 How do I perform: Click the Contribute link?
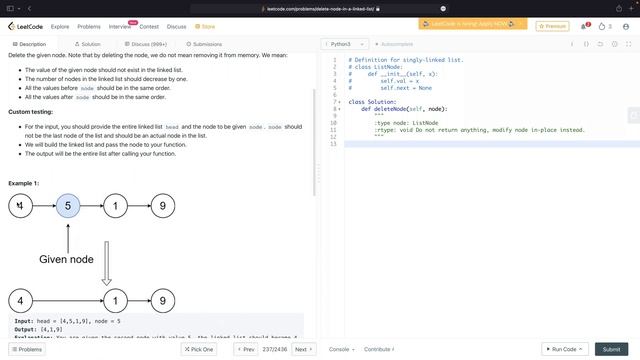(379, 349)
